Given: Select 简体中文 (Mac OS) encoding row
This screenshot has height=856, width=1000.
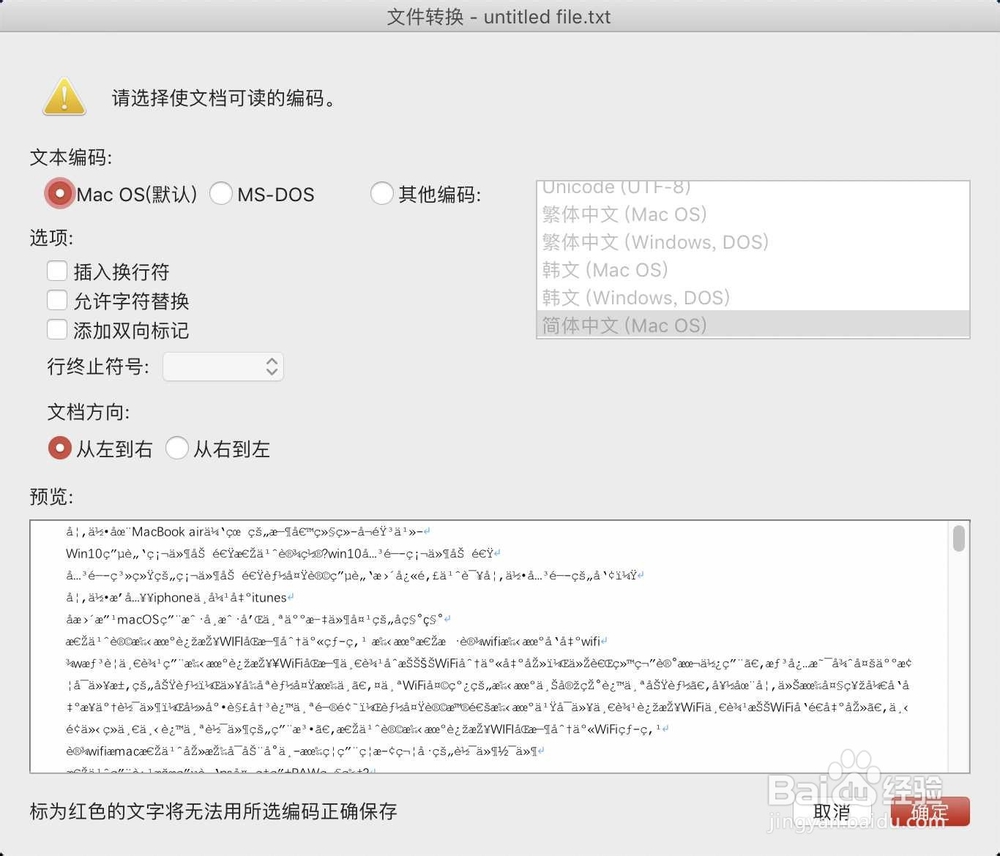Looking at the screenshot, I should [753, 325].
